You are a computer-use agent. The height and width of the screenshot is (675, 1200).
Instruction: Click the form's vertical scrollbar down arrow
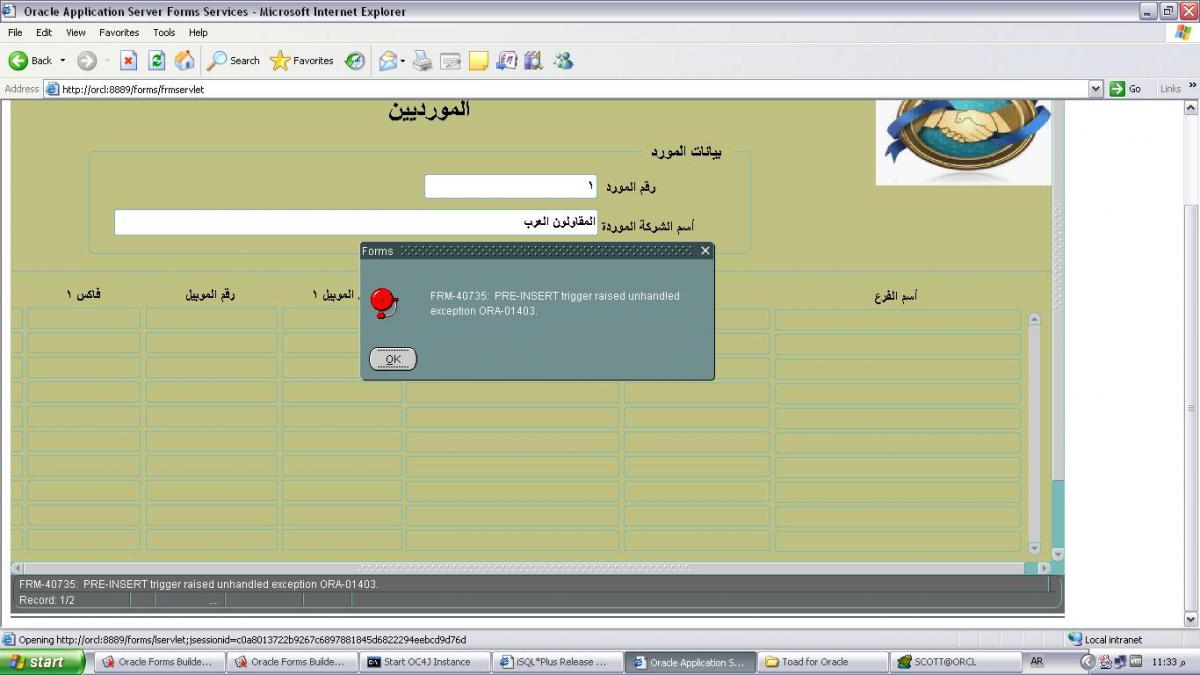[1034, 548]
